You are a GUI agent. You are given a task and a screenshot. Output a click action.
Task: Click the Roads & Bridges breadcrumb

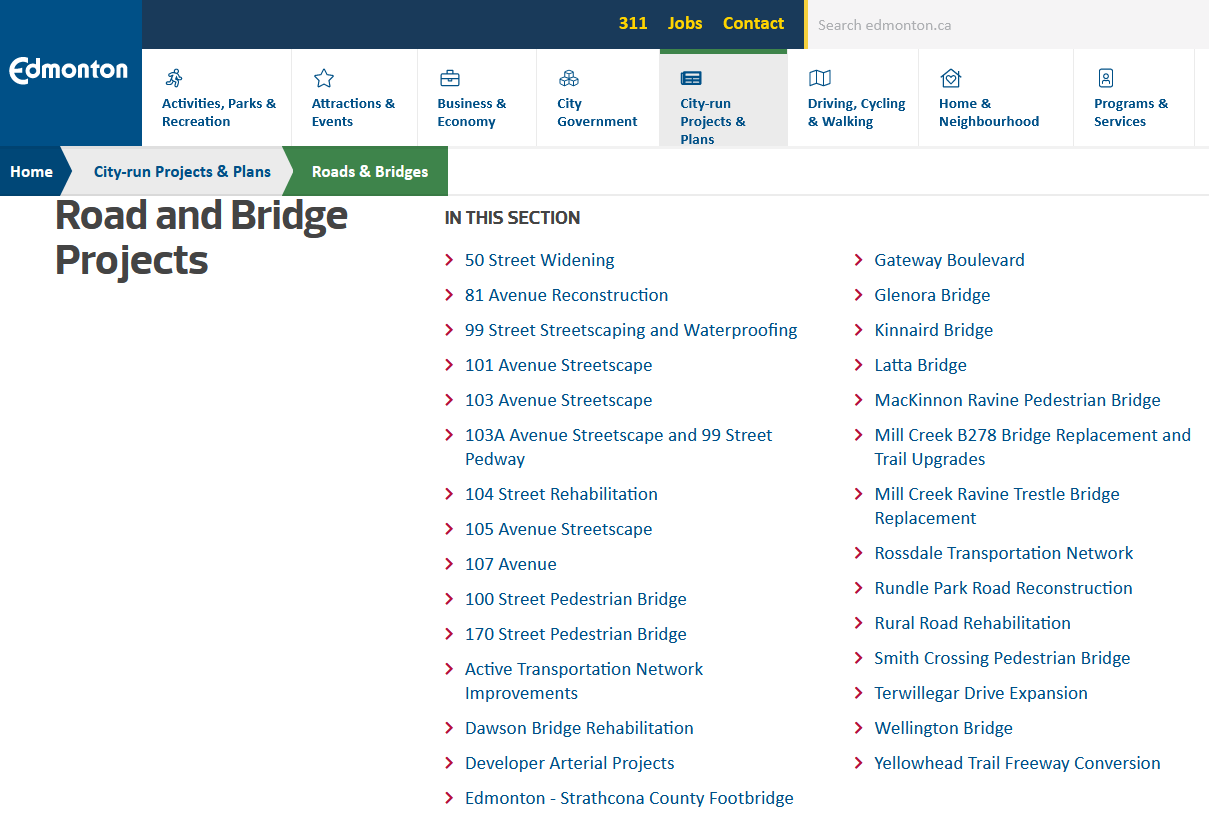(x=370, y=171)
